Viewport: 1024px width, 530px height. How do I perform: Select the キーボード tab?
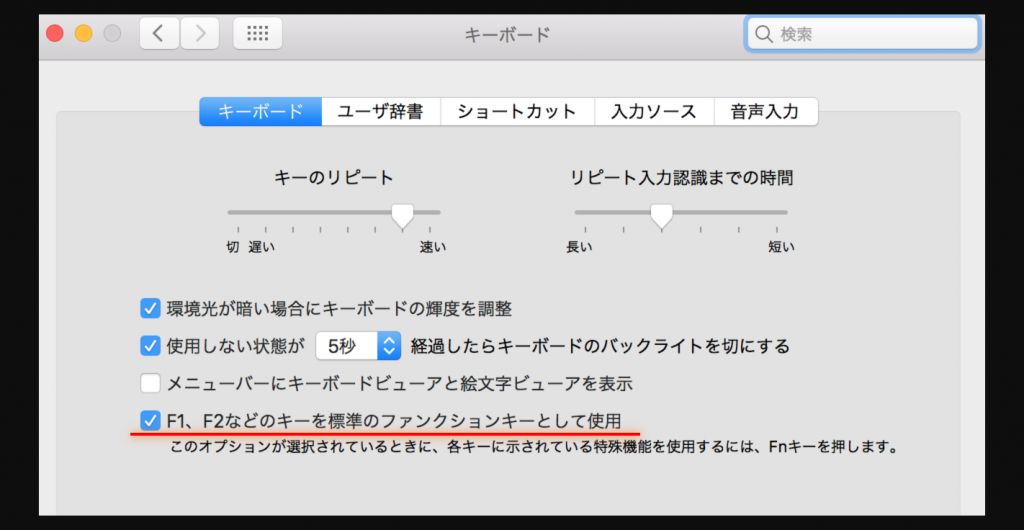coord(260,111)
